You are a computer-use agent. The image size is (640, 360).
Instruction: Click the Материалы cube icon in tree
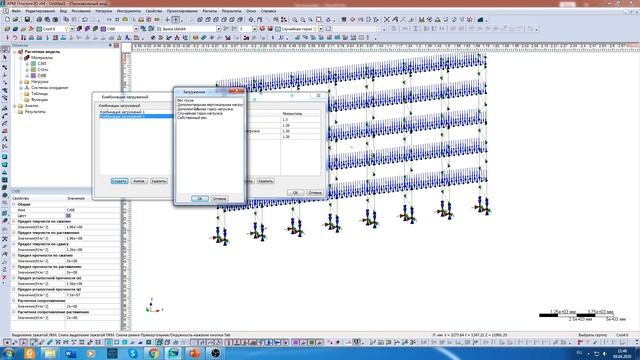[x=27, y=58]
